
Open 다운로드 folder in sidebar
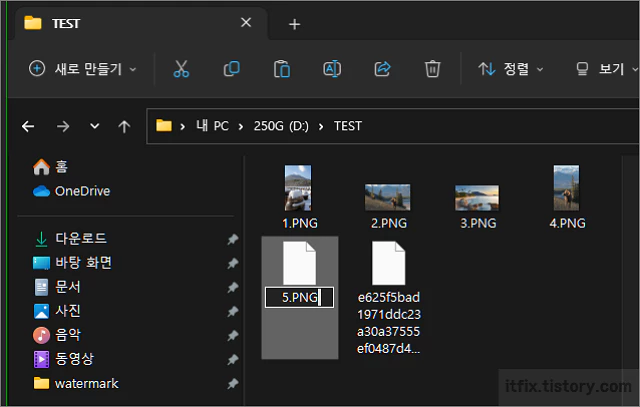tap(70, 238)
